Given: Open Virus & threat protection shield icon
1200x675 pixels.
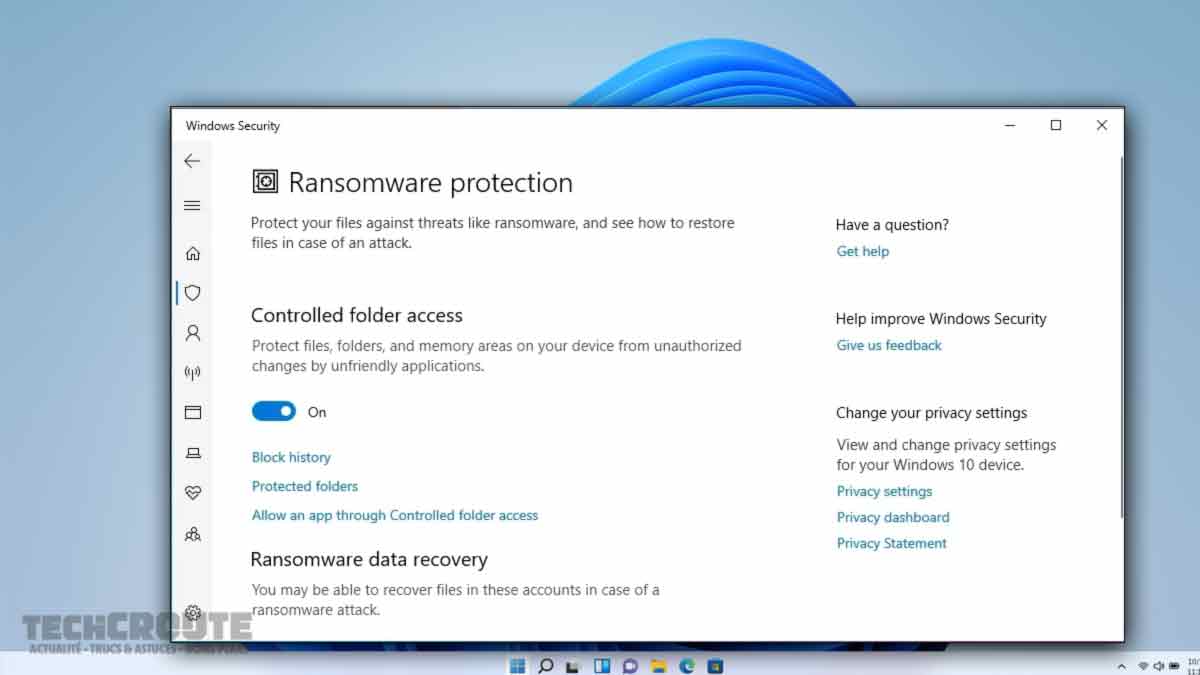Looking at the screenshot, I should (x=193, y=292).
